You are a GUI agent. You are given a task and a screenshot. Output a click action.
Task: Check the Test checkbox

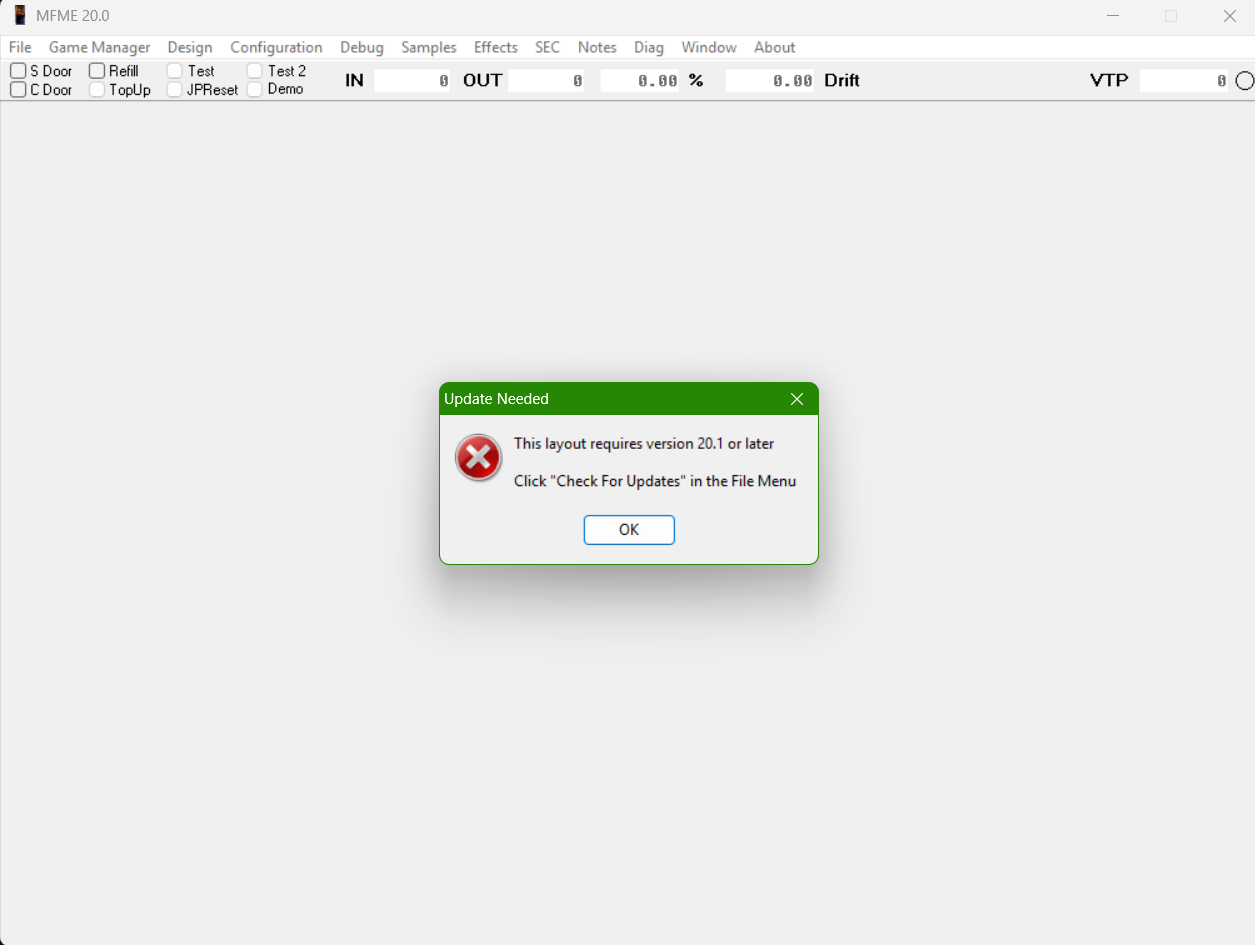coord(175,71)
